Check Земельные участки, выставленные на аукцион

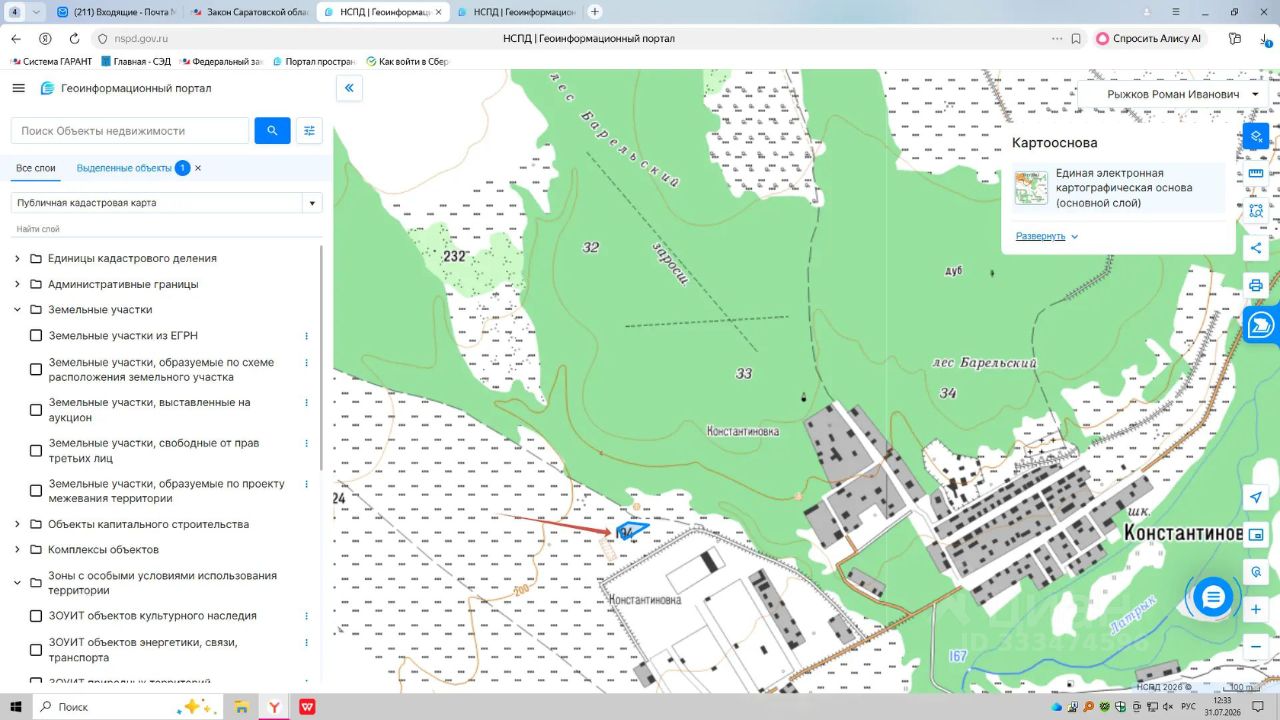pos(36,410)
